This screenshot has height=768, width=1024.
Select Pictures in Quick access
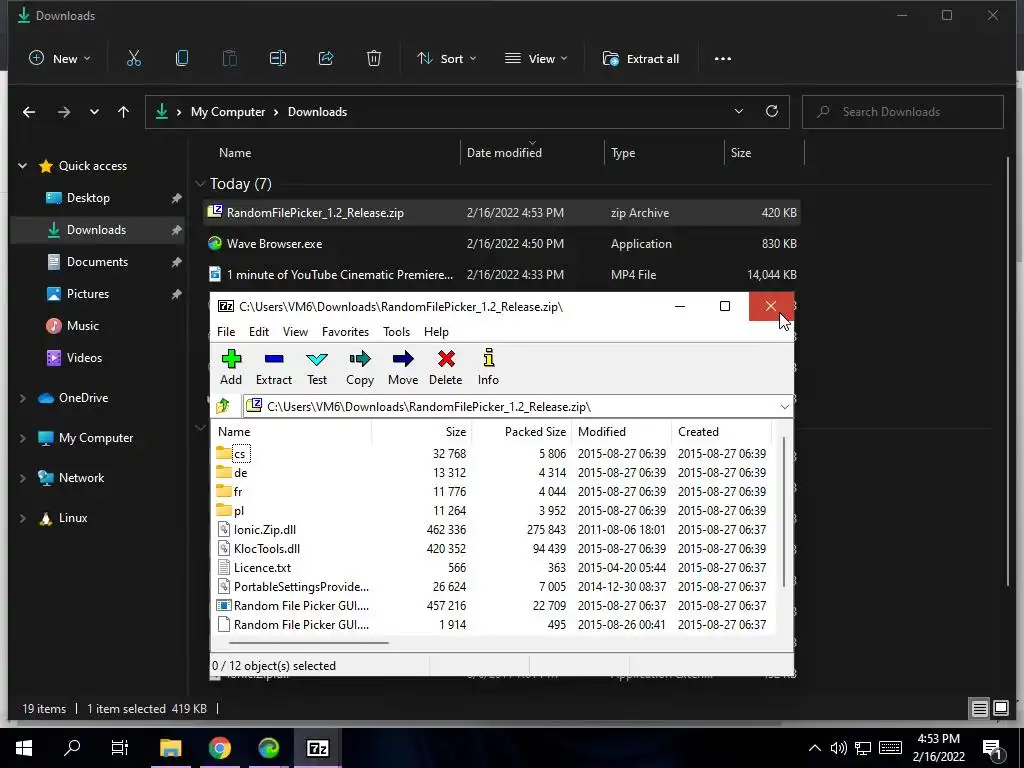[88, 294]
